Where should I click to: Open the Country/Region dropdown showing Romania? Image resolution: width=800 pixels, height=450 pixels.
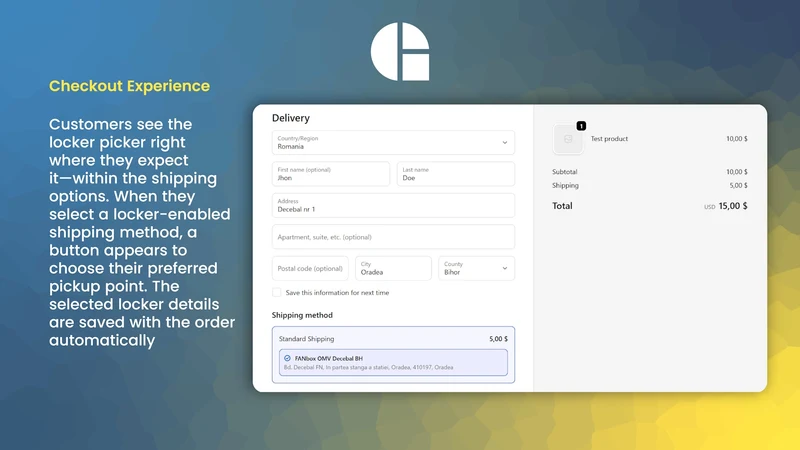pos(393,142)
